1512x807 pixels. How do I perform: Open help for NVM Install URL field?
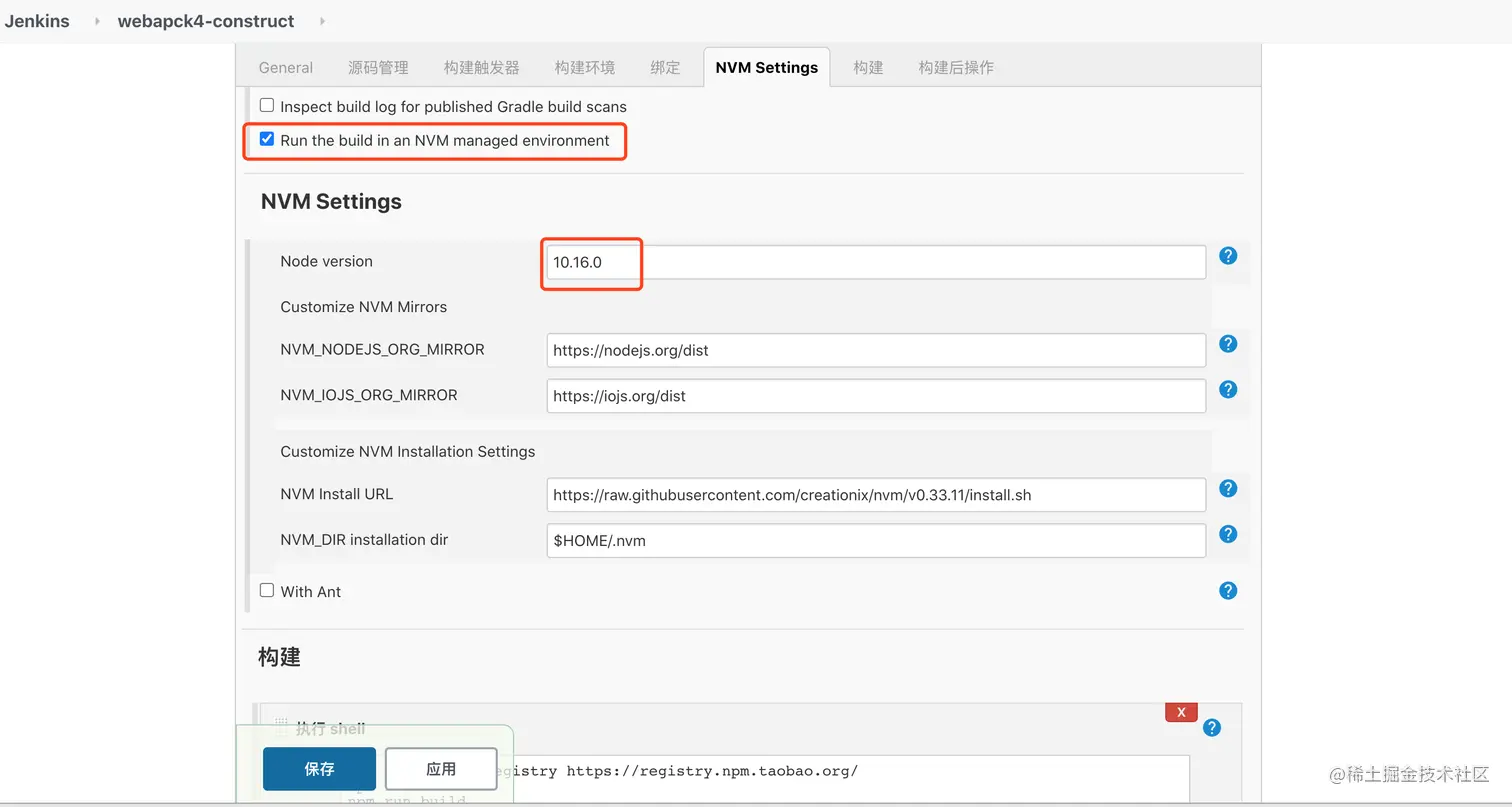pos(1228,488)
